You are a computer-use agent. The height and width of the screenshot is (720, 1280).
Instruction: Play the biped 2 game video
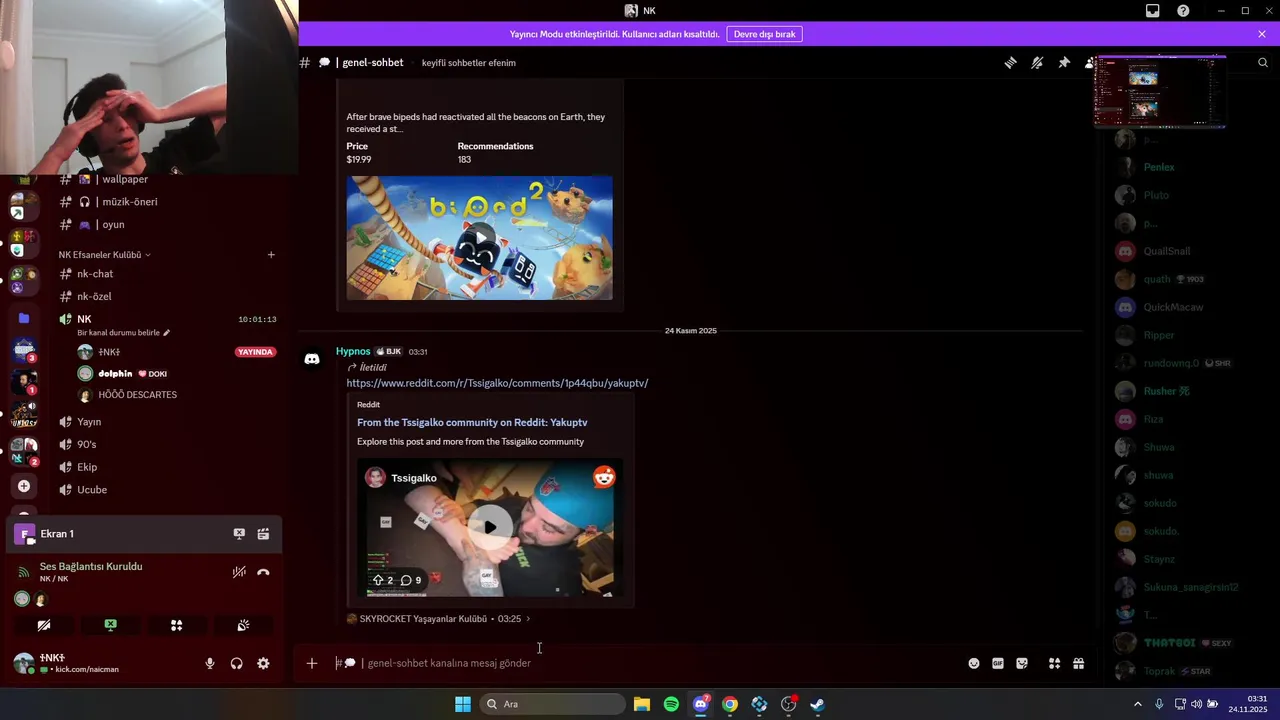[479, 238]
